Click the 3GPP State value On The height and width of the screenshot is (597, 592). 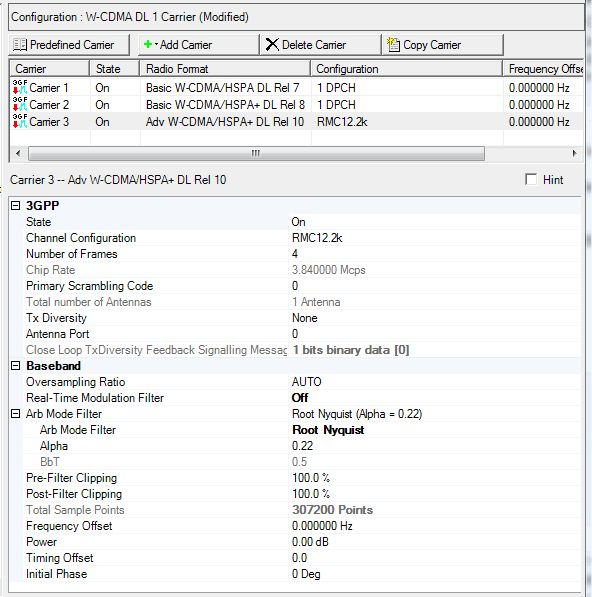298,222
